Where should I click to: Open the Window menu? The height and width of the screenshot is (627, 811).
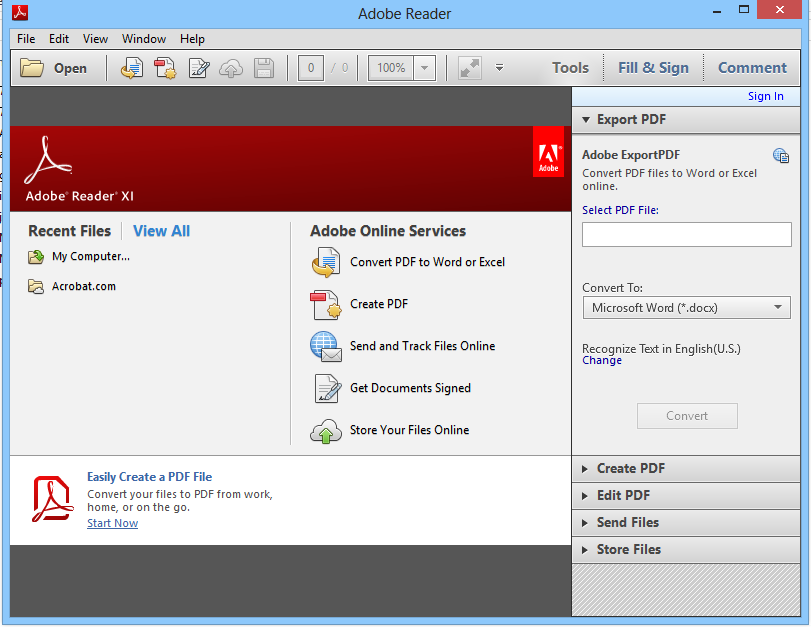point(144,39)
